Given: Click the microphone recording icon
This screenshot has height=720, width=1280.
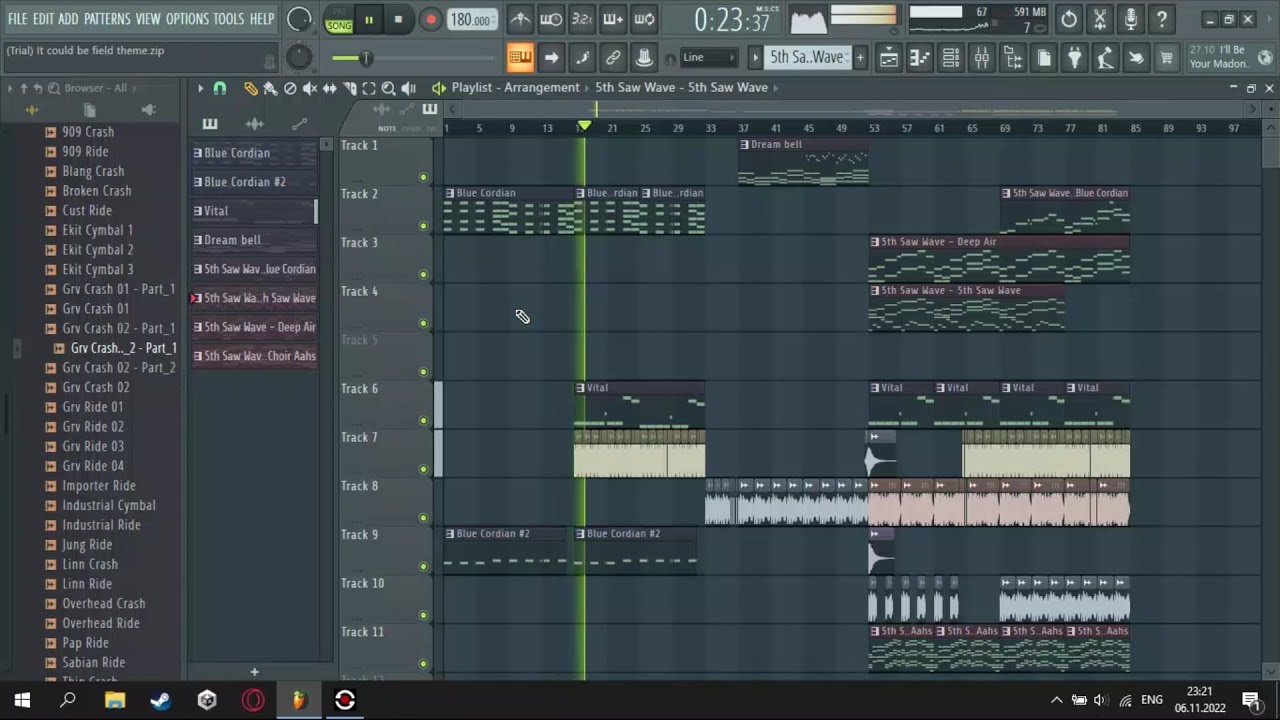Looking at the screenshot, I should [x=1130, y=19].
